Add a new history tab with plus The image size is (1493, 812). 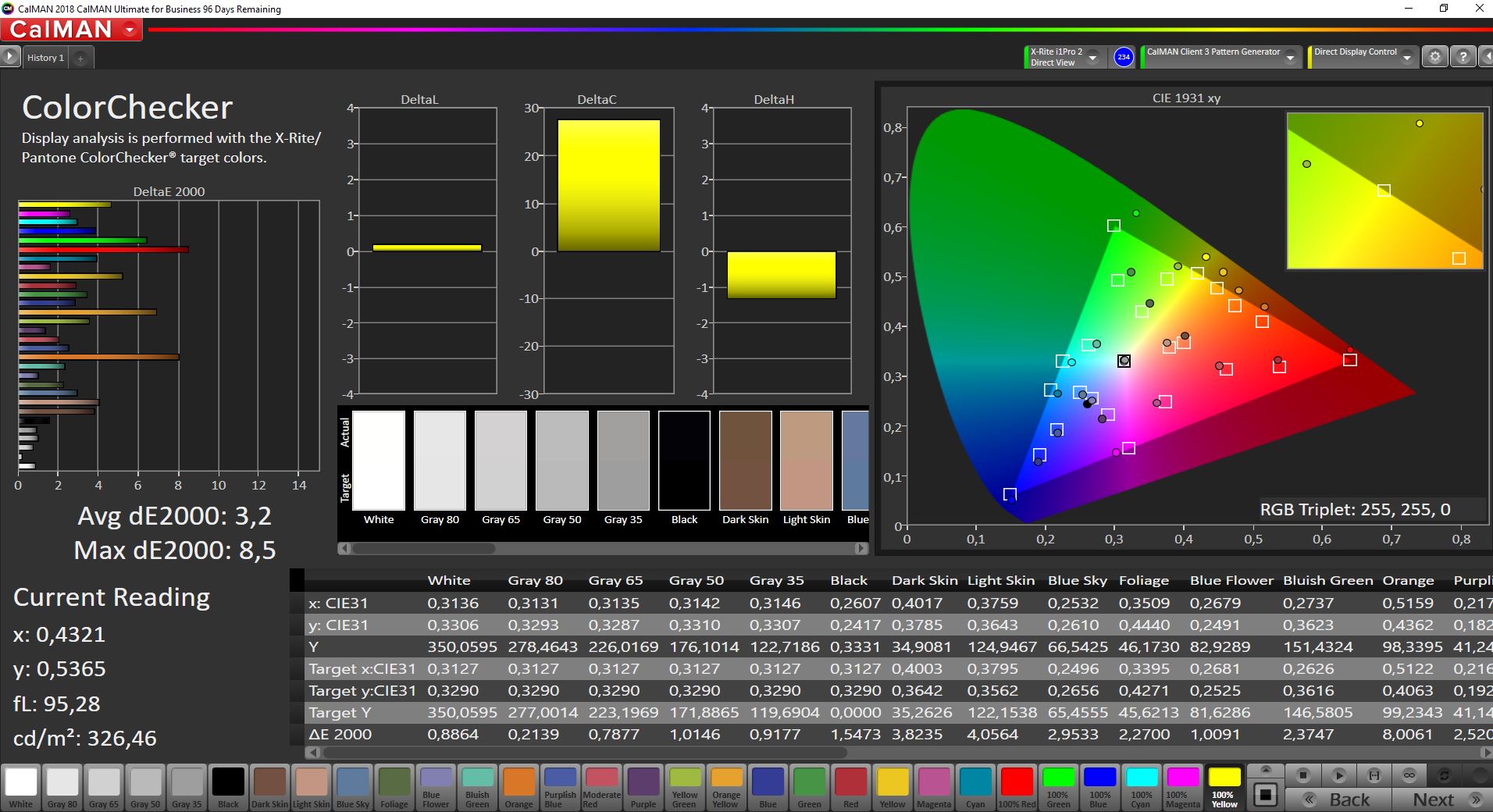80,58
